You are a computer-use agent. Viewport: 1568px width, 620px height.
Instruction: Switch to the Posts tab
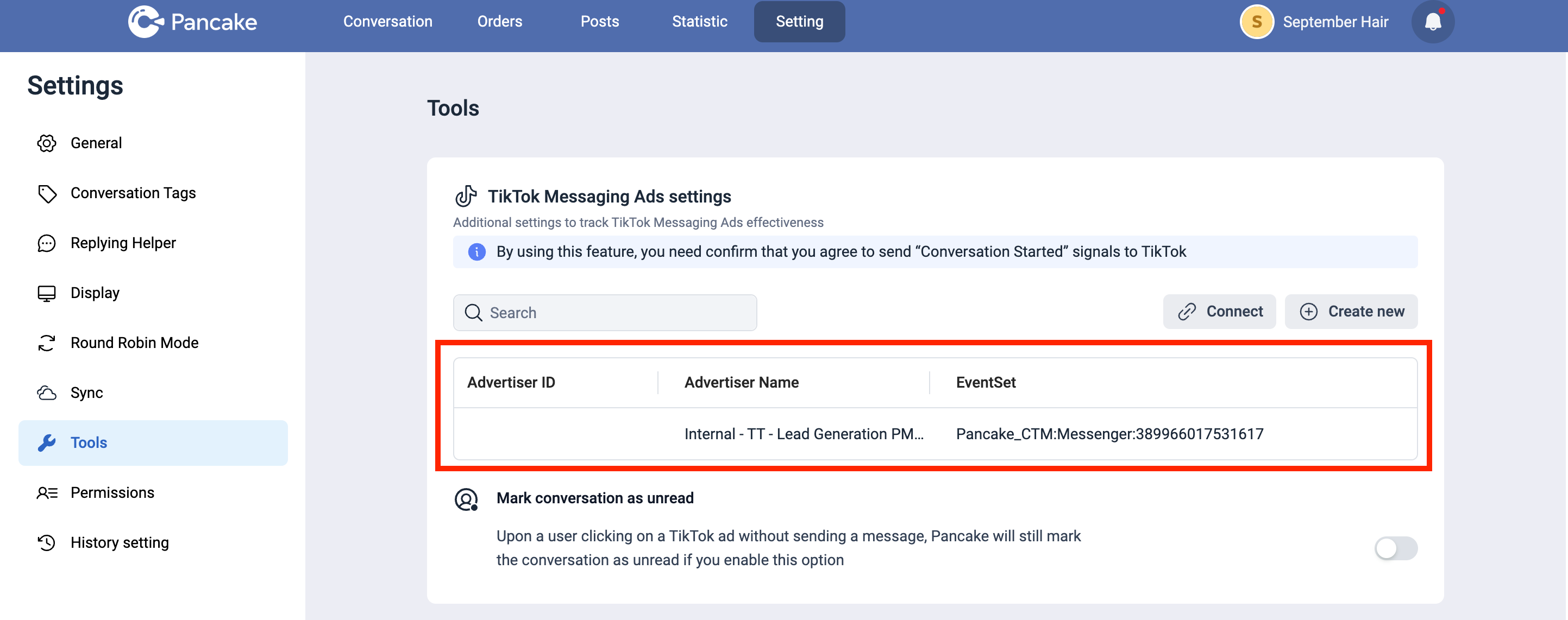(x=600, y=21)
